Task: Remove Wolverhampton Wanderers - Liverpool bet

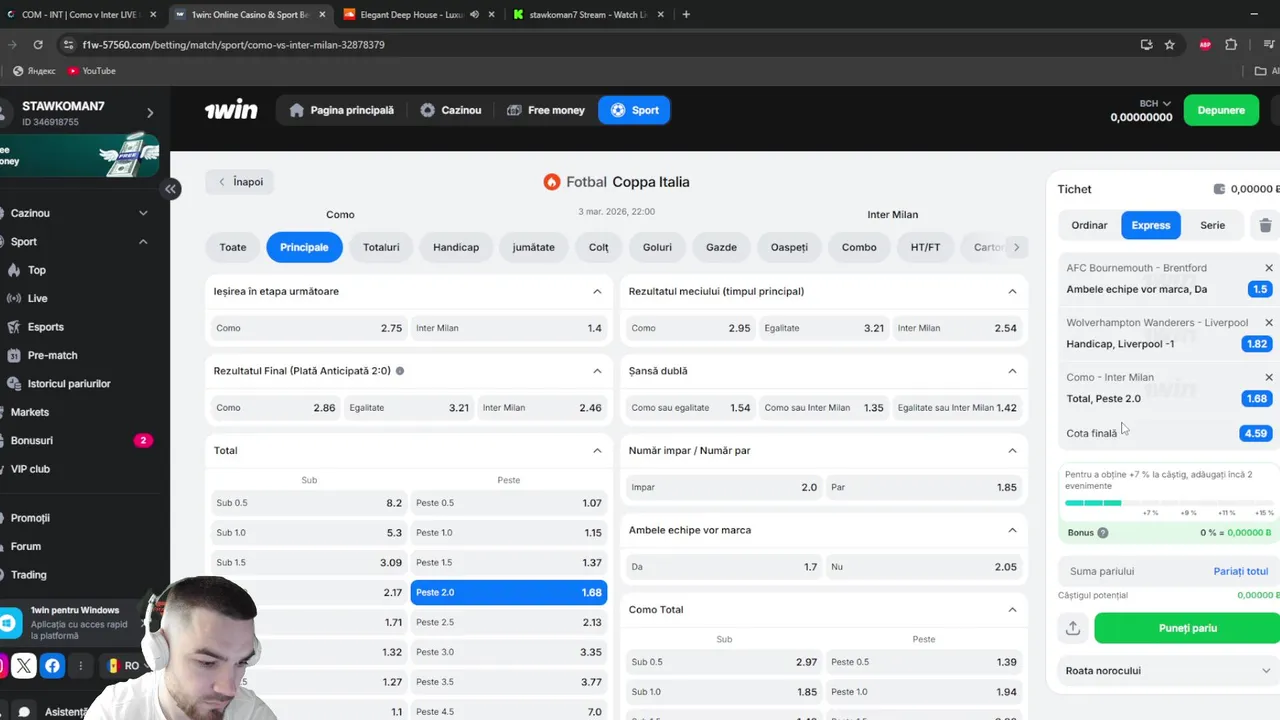Action: (x=1269, y=323)
